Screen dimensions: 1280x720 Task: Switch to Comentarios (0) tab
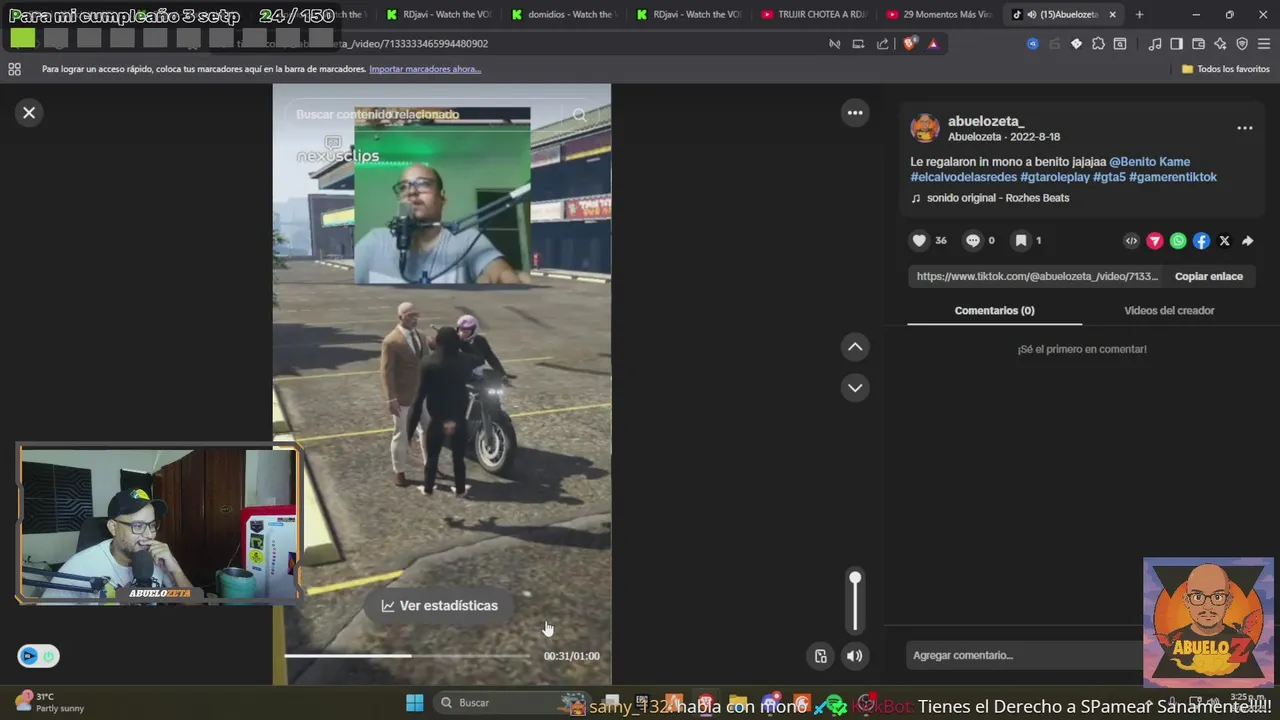click(994, 311)
